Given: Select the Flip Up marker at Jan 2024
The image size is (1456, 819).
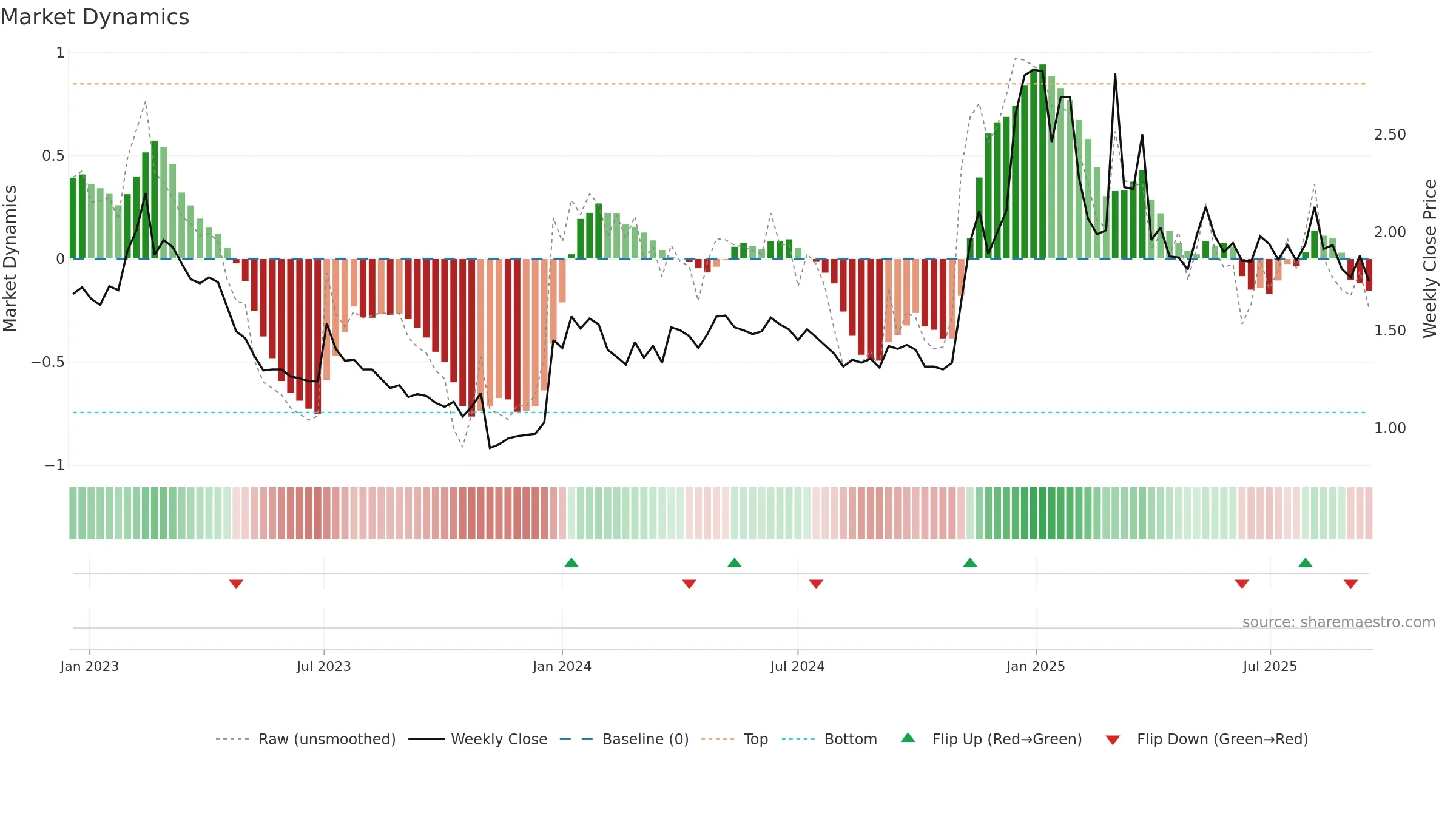Looking at the screenshot, I should pos(571,562).
